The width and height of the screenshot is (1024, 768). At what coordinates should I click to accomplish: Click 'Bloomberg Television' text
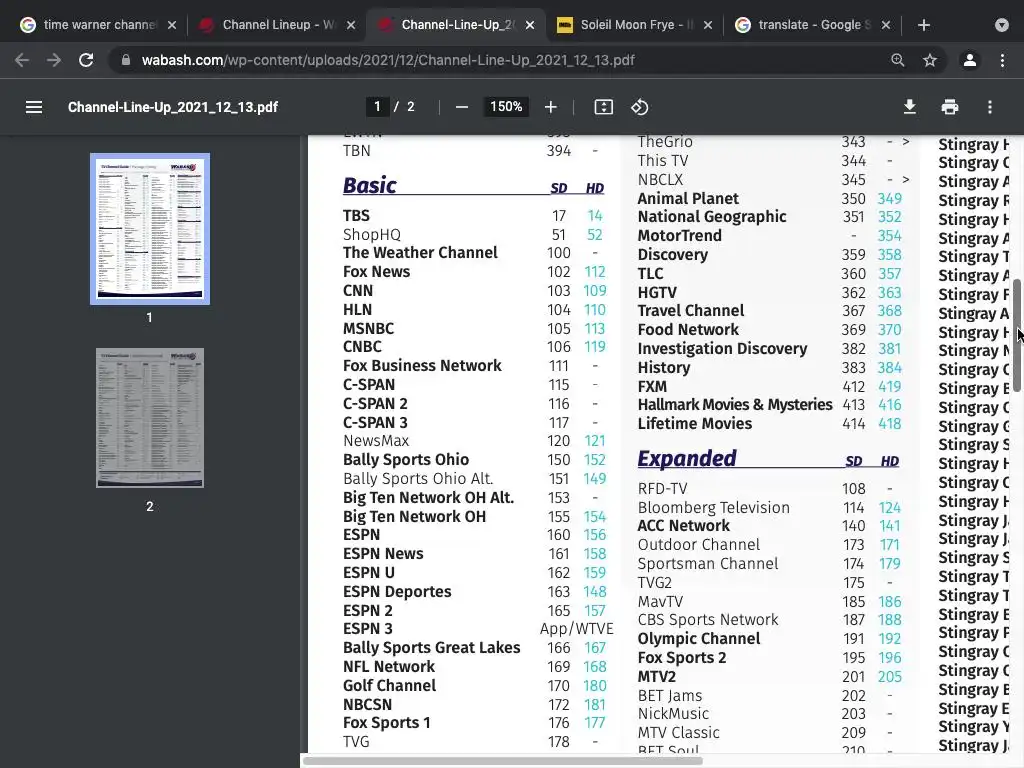click(713, 507)
